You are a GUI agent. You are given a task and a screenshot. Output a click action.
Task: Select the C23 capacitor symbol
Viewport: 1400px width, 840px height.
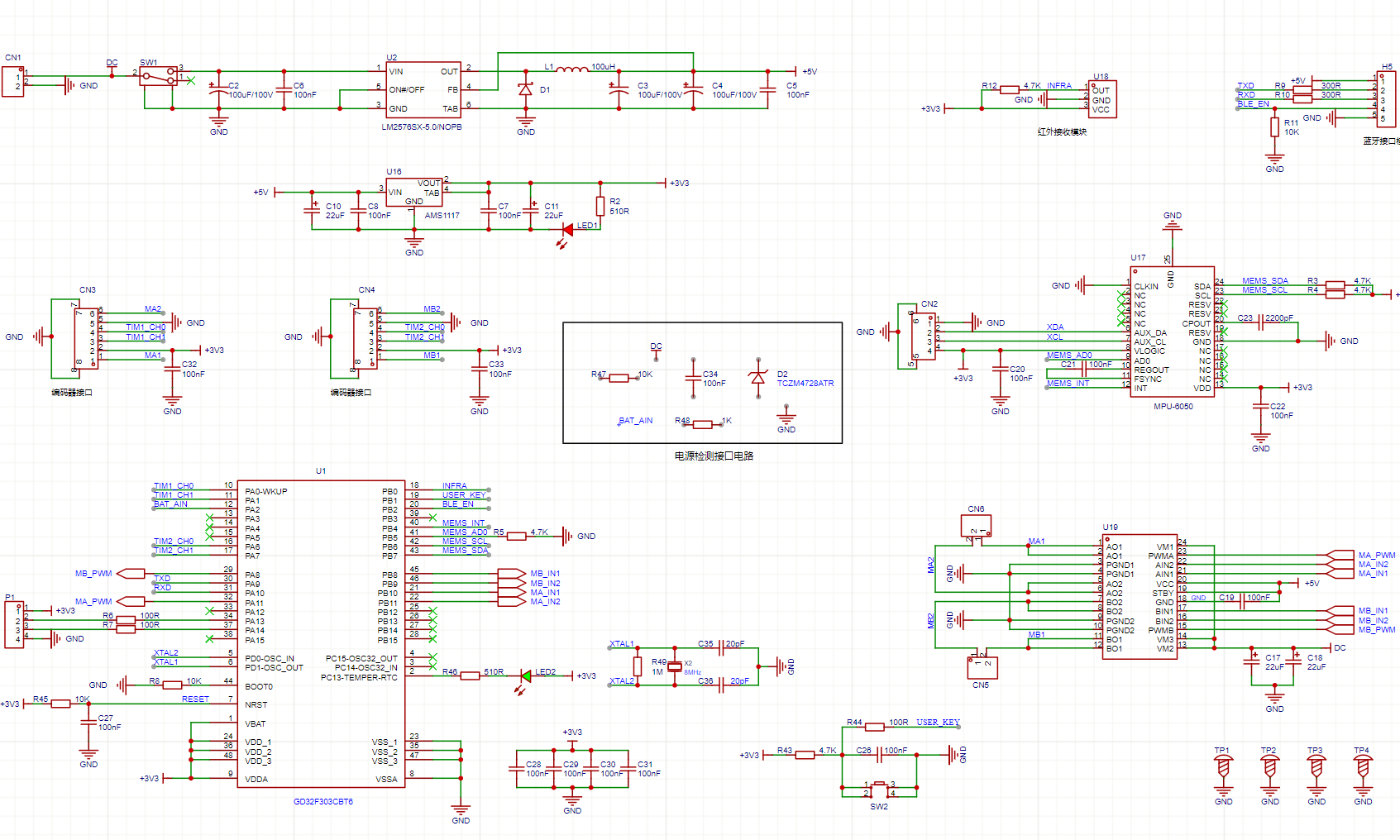(x=1261, y=323)
